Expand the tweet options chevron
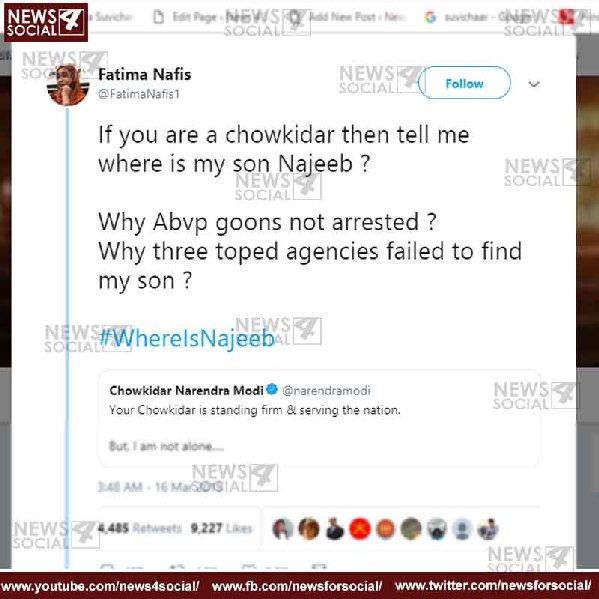 click(x=534, y=84)
